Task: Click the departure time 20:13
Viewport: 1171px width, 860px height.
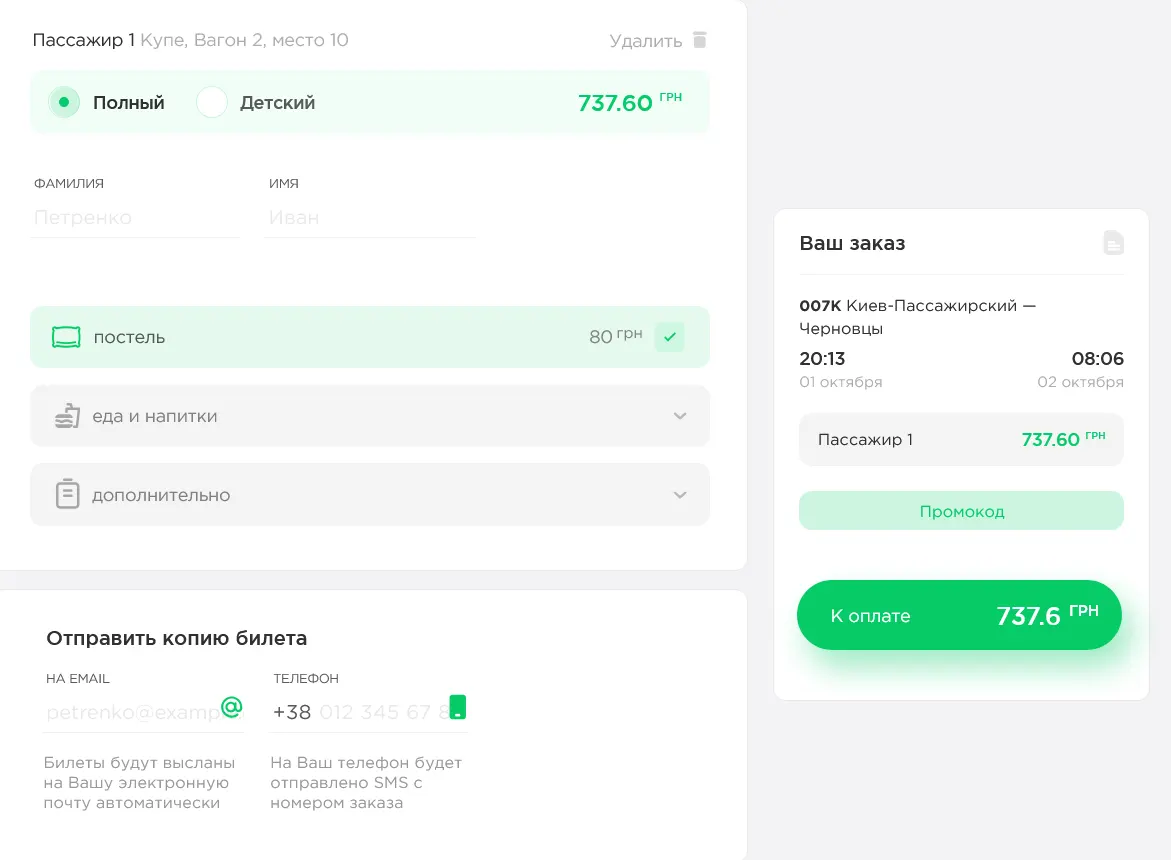Action: pos(822,359)
